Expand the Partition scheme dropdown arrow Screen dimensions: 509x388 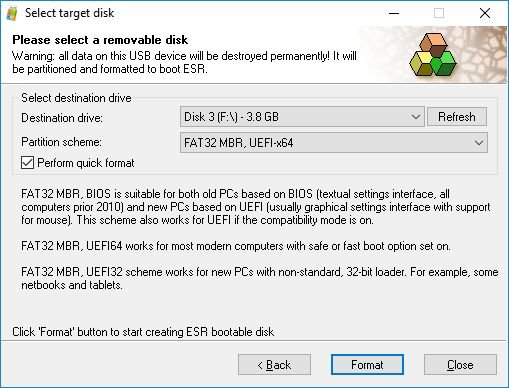click(479, 143)
